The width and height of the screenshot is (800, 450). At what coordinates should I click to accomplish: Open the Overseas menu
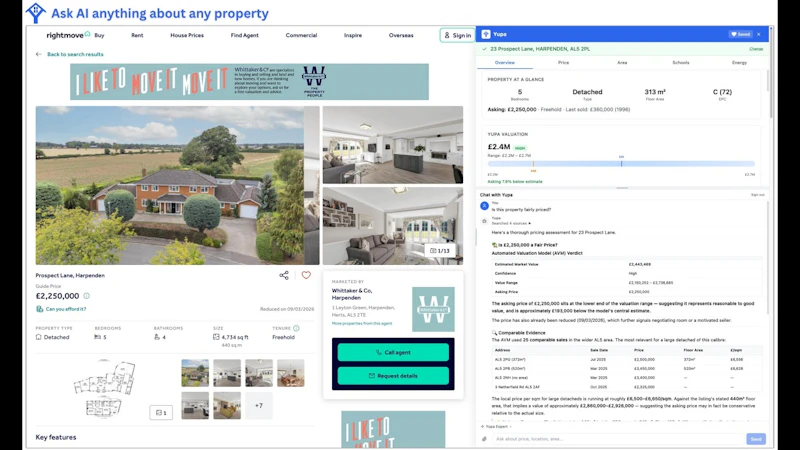(401, 35)
